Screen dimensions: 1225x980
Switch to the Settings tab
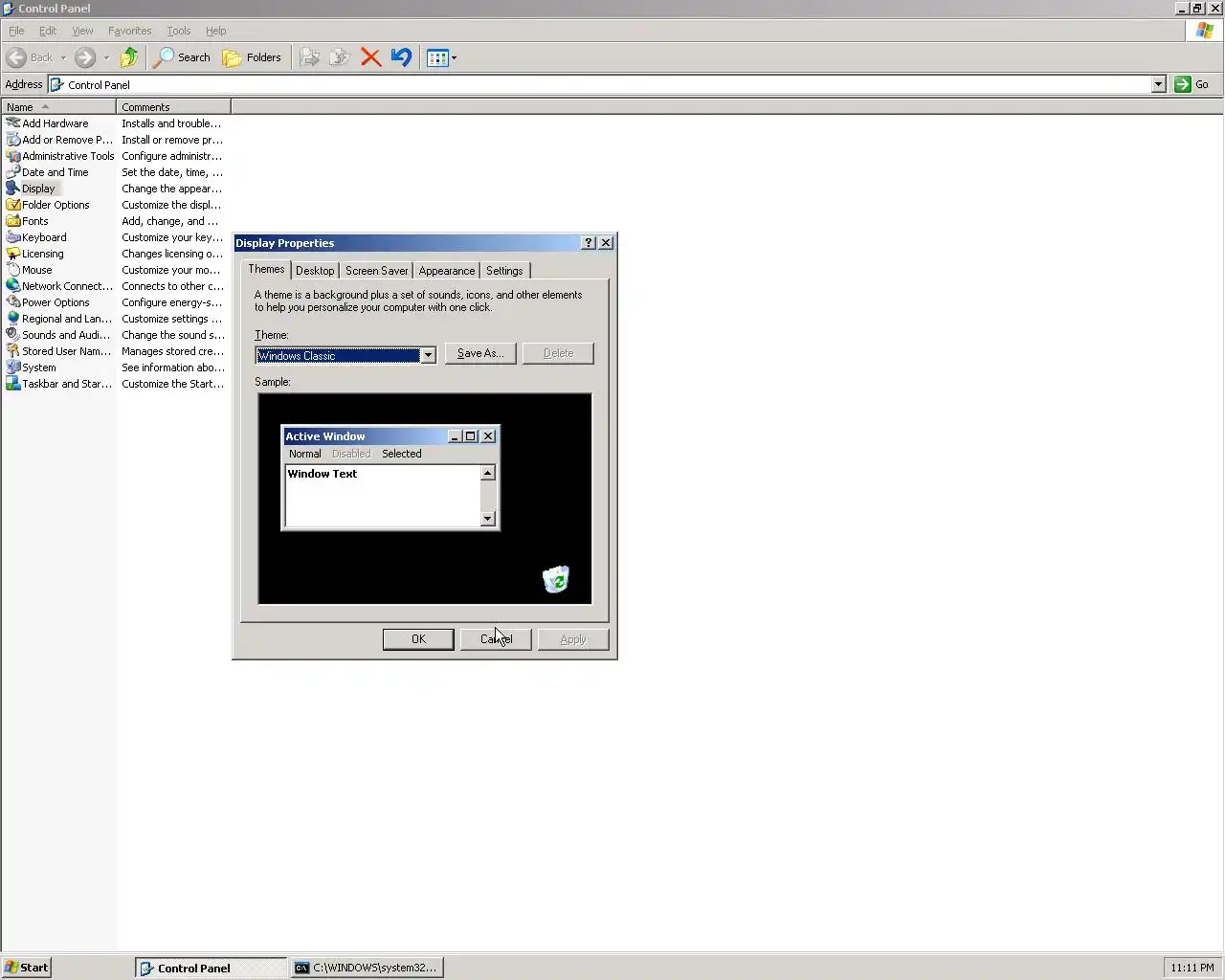click(x=504, y=271)
